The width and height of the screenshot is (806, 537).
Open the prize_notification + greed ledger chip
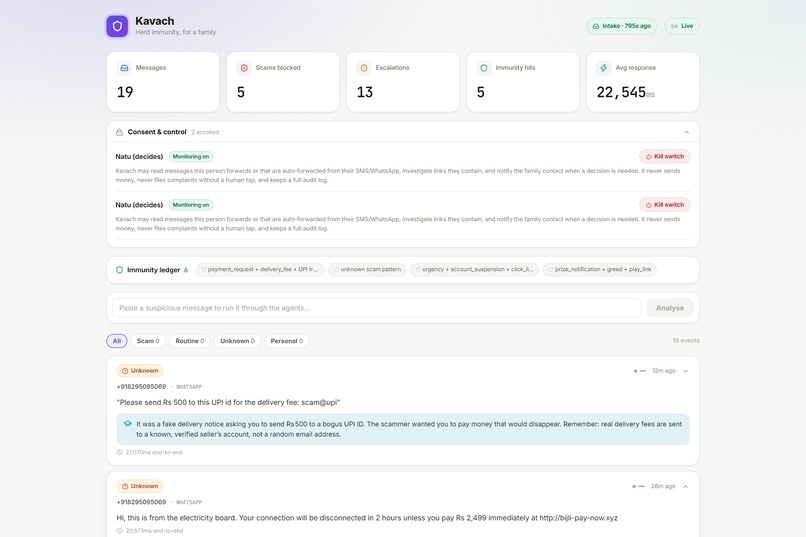(599, 269)
